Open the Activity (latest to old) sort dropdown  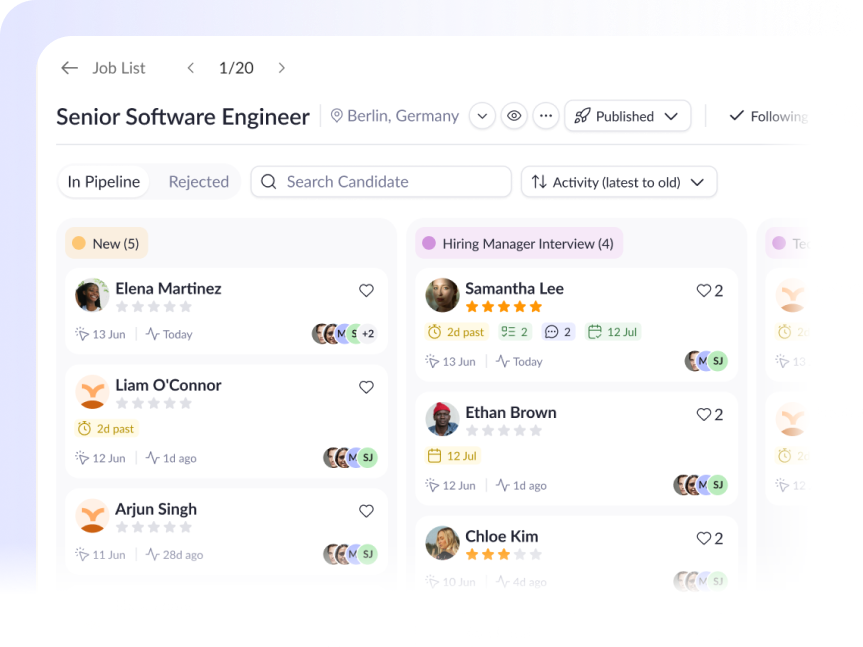[x=619, y=182]
